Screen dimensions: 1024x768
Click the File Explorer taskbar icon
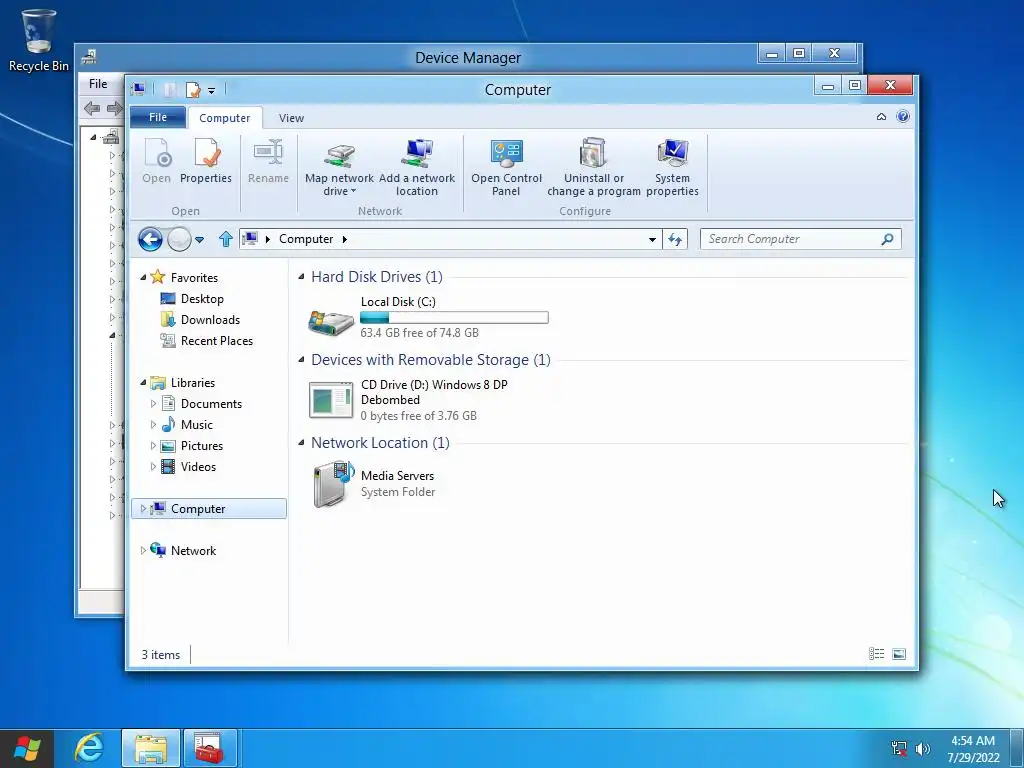pos(150,748)
